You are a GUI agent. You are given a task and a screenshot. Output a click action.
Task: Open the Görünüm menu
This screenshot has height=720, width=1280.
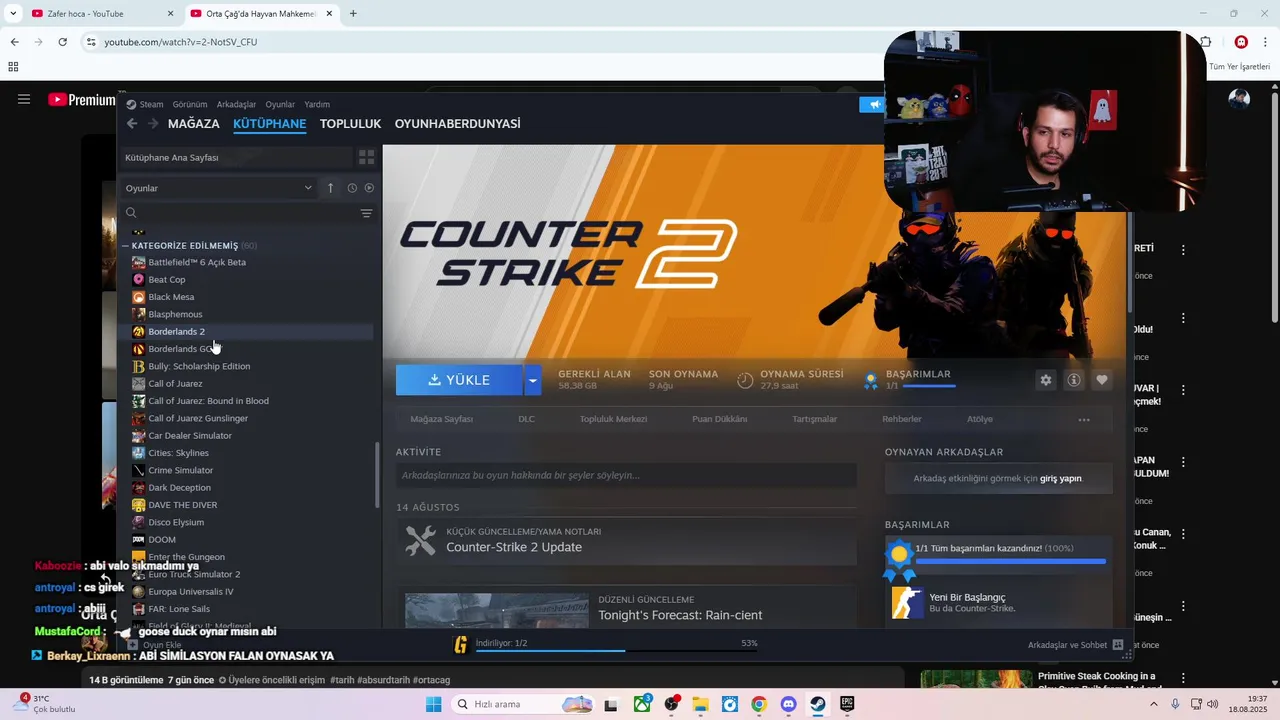[190, 104]
